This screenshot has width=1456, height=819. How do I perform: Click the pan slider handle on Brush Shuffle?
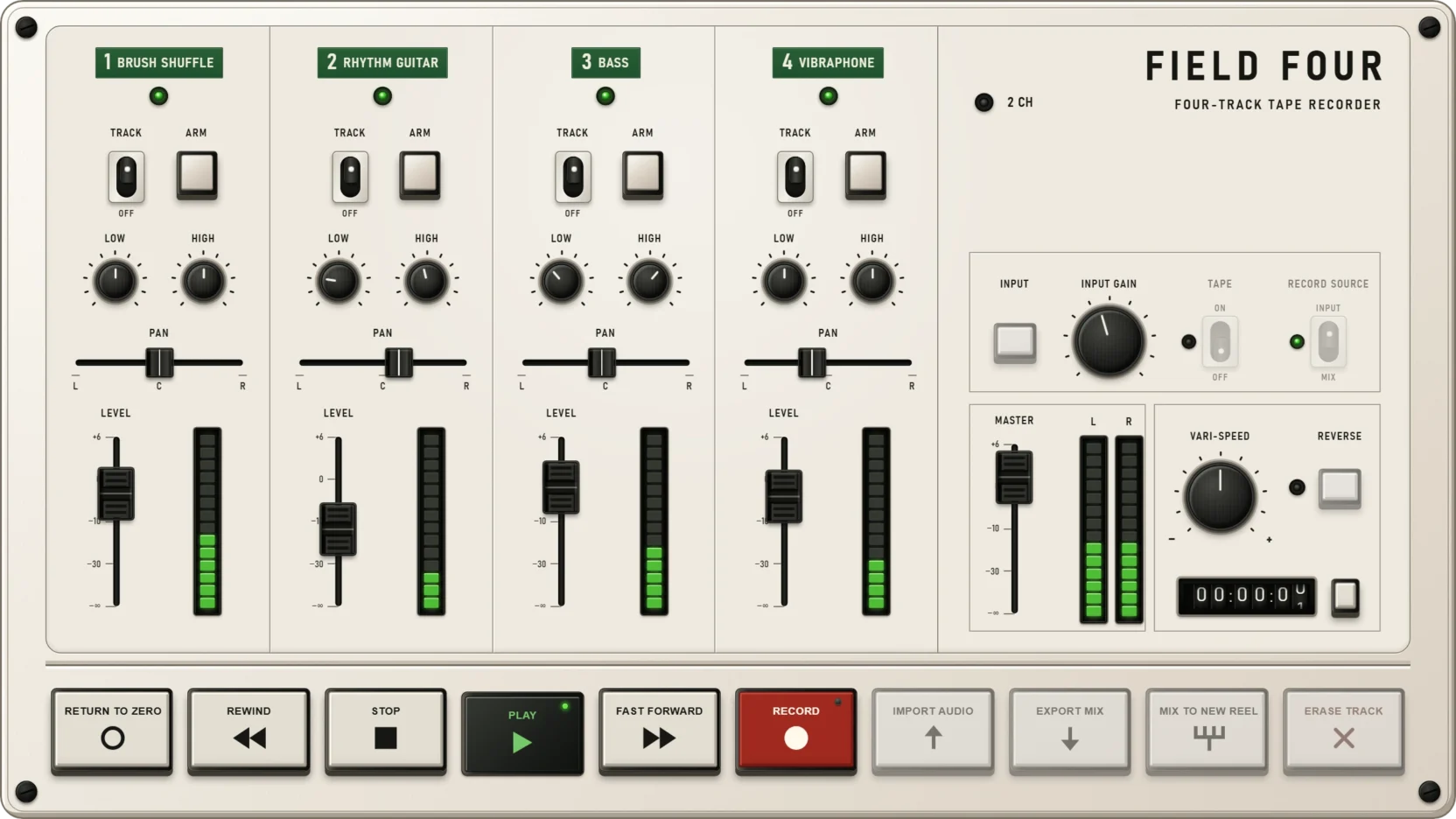159,362
